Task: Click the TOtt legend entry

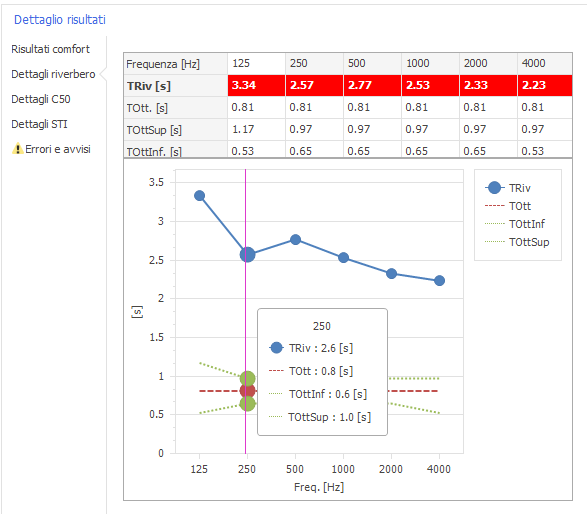Action: point(508,206)
